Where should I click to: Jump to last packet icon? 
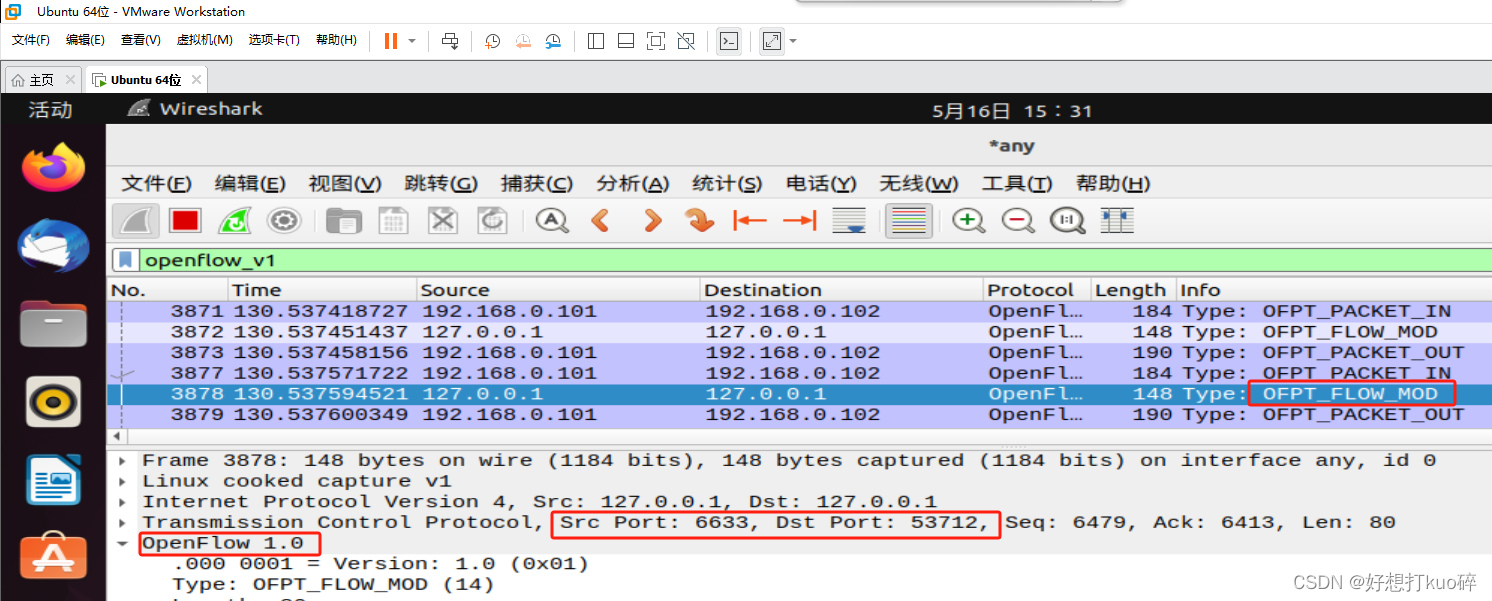(x=799, y=220)
